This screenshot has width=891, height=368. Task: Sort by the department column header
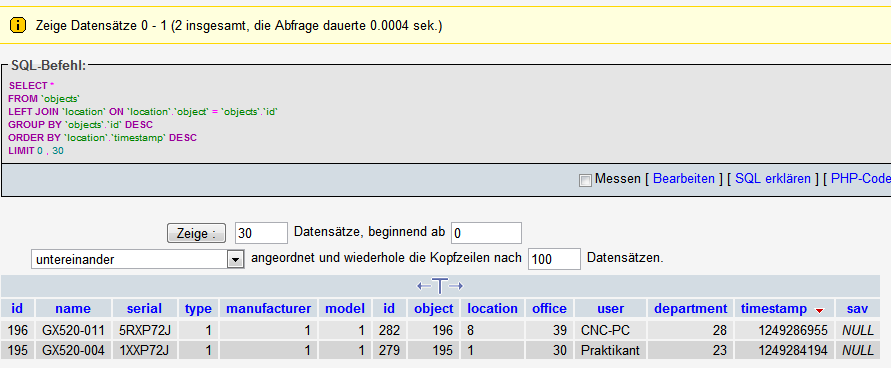coord(690,308)
